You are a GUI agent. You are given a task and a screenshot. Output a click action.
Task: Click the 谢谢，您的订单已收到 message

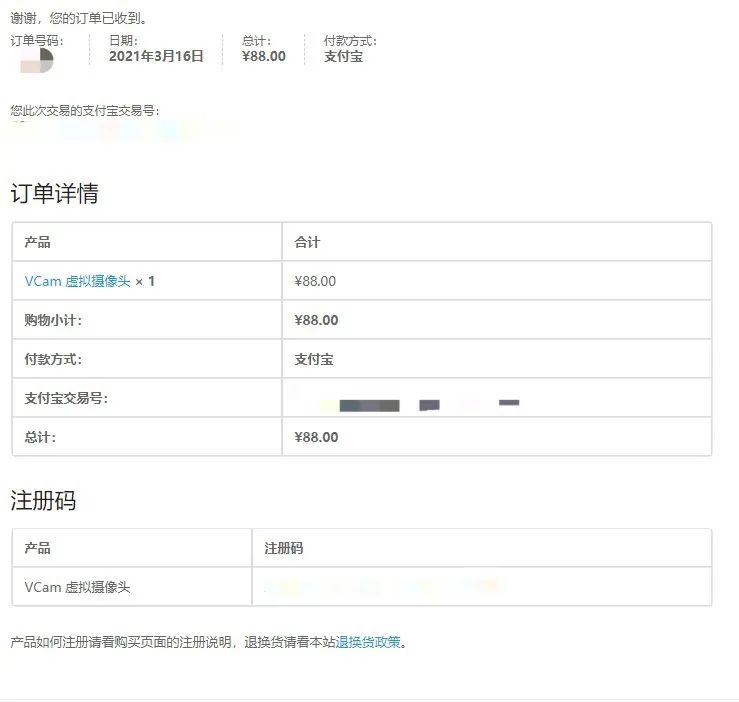tap(79, 18)
